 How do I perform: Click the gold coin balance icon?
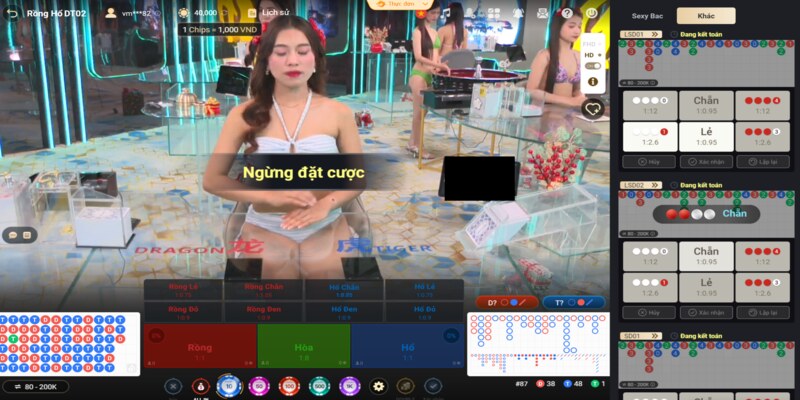183,13
